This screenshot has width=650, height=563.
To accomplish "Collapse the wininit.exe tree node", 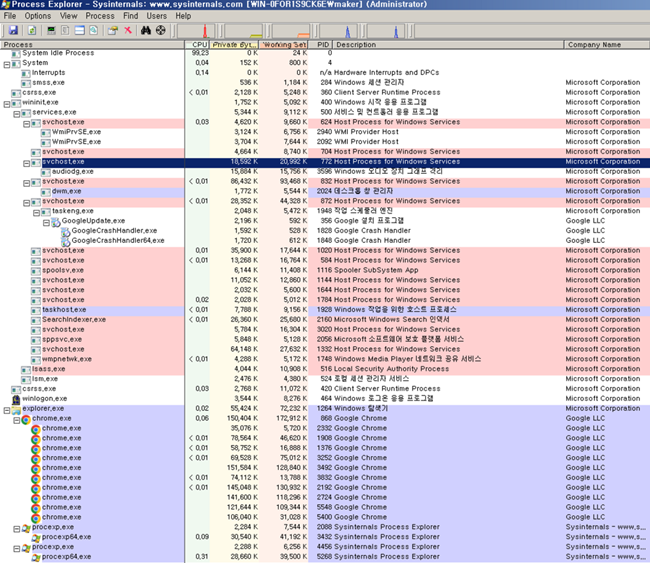I will (7, 104).
